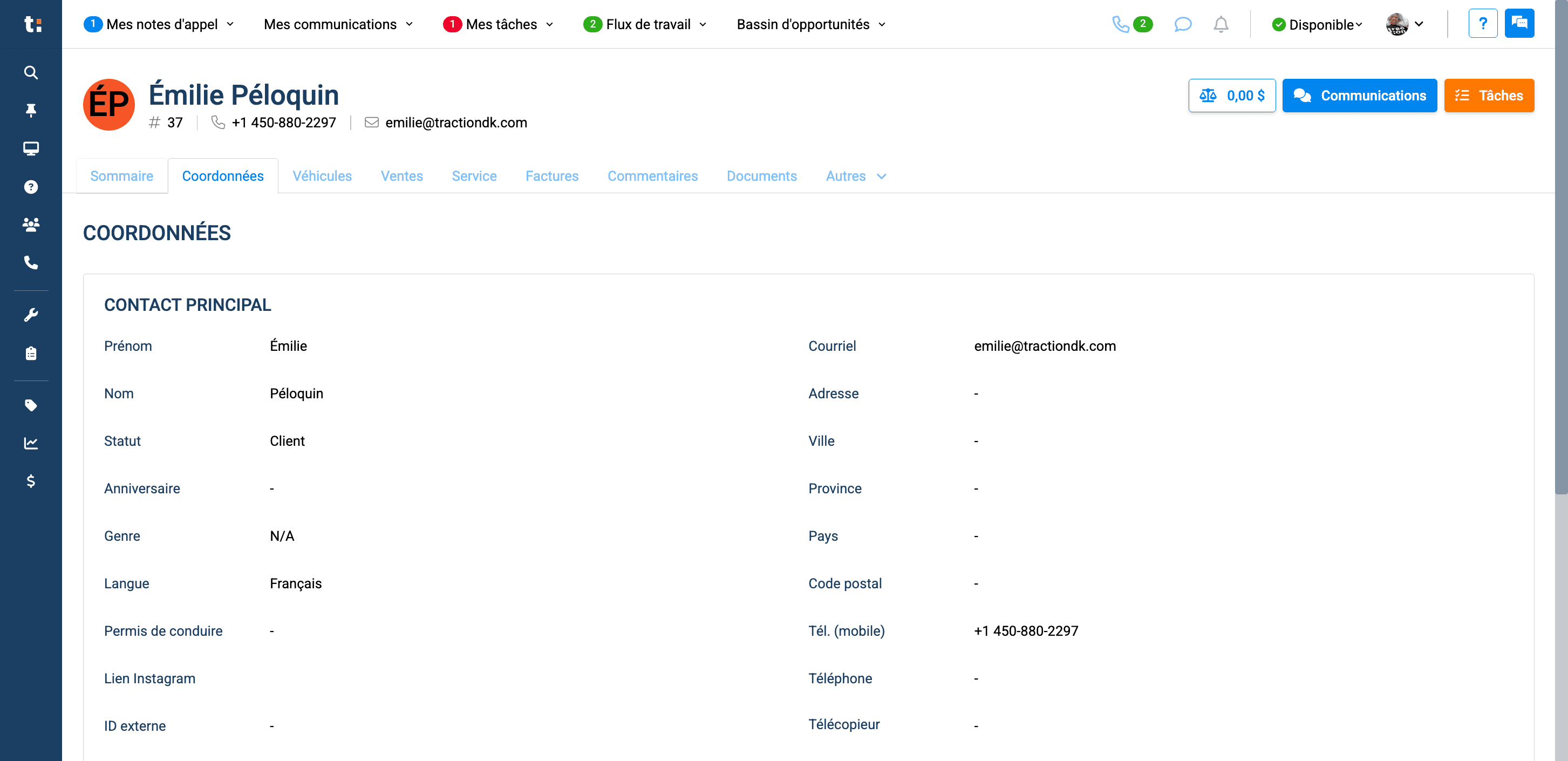Click the Traction logo at top left
This screenshot has width=1568, height=761.
pyautogui.click(x=32, y=24)
